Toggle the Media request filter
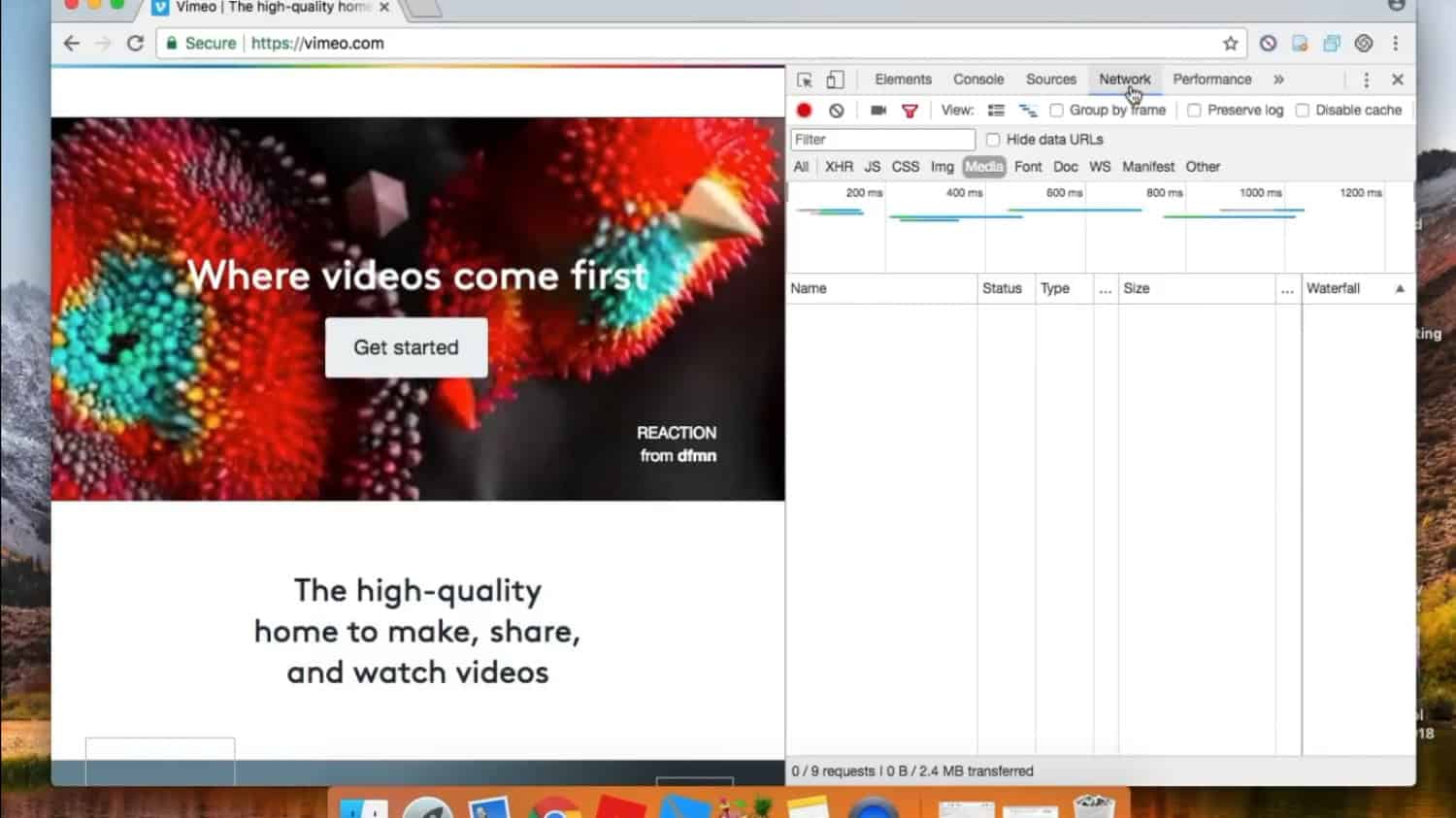Screen dimensions: 1456x818 984,167
